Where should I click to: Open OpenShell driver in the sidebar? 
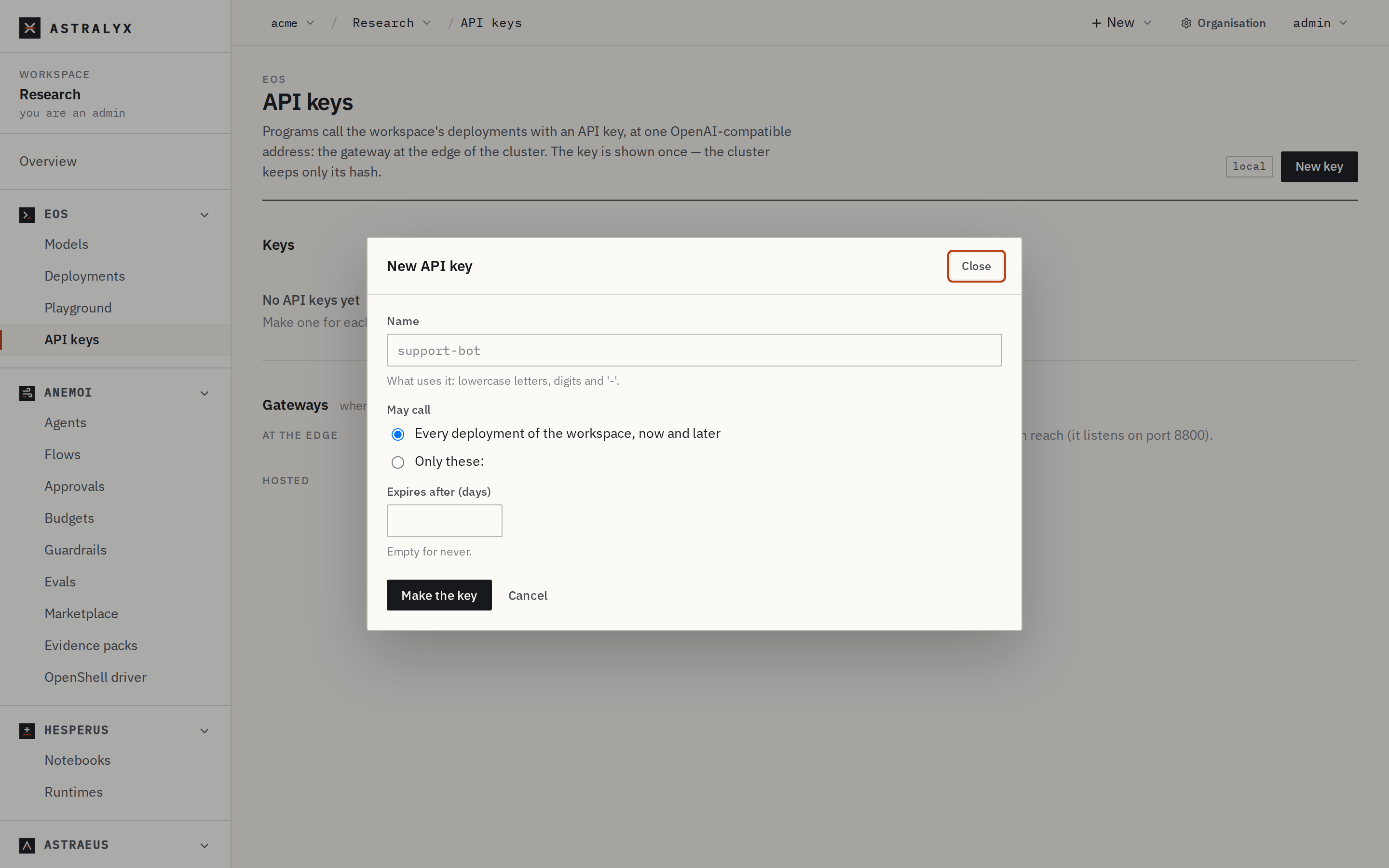pyautogui.click(x=96, y=678)
